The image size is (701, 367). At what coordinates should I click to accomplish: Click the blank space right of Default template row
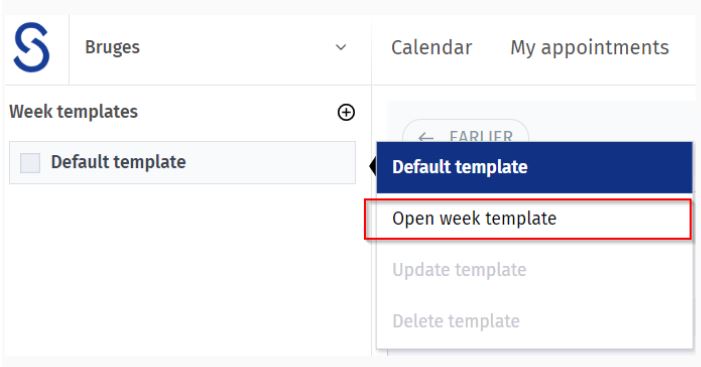pyautogui.click(x=268, y=163)
